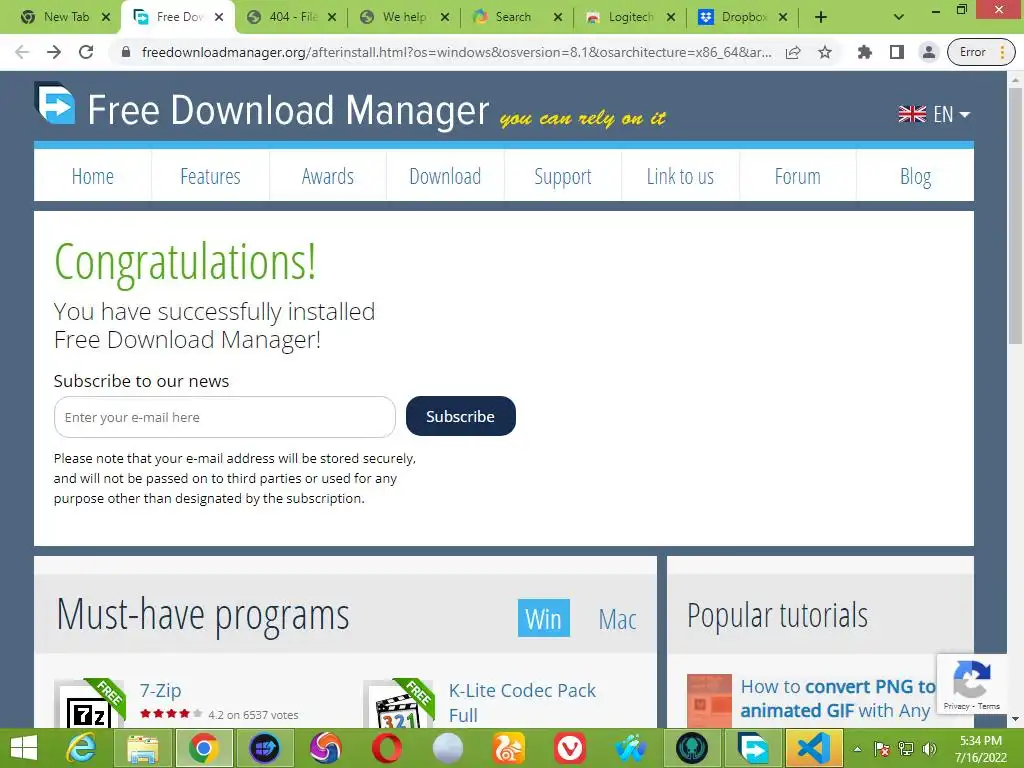
Task: Click the Action Center flag tray icon
Action: (882, 749)
